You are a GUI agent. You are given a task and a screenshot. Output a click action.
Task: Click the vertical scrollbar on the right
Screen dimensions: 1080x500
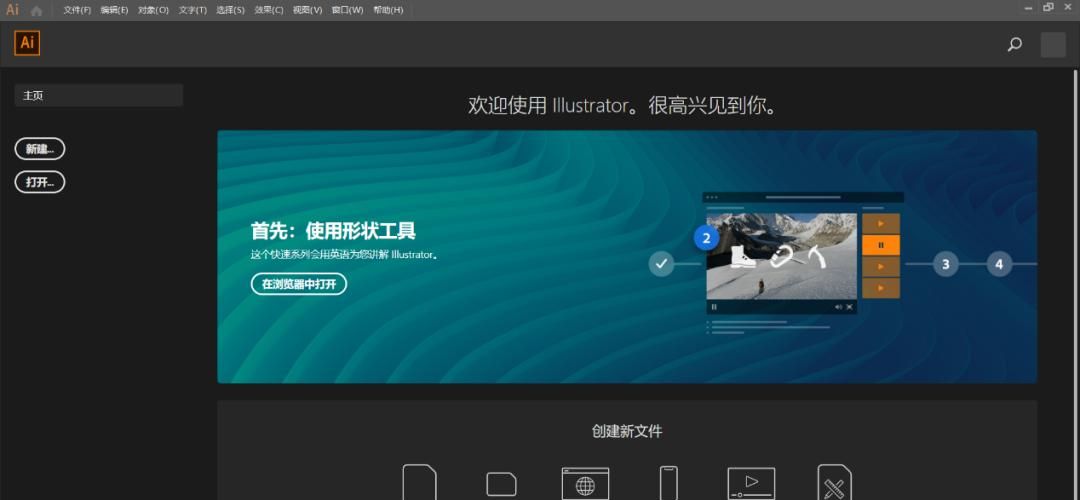pyautogui.click(x=1076, y=284)
